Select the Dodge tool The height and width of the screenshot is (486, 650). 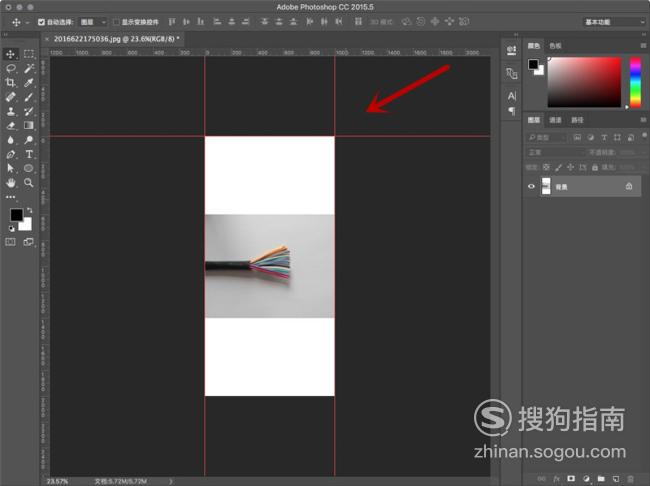pos(29,140)
